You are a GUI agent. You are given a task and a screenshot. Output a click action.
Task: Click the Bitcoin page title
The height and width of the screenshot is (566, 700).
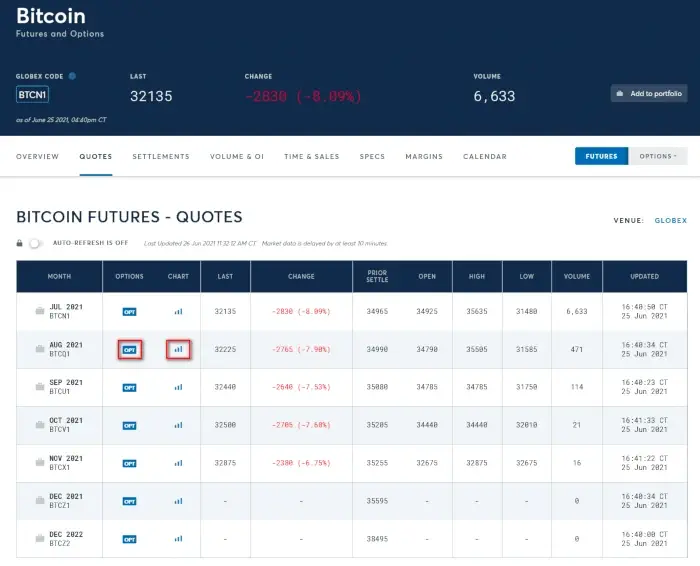[51, 16]
